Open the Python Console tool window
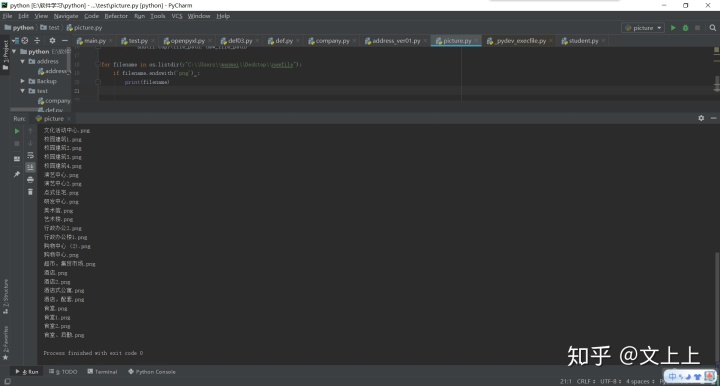The height and width of the screenshot is (386, 720). point(152,372)
